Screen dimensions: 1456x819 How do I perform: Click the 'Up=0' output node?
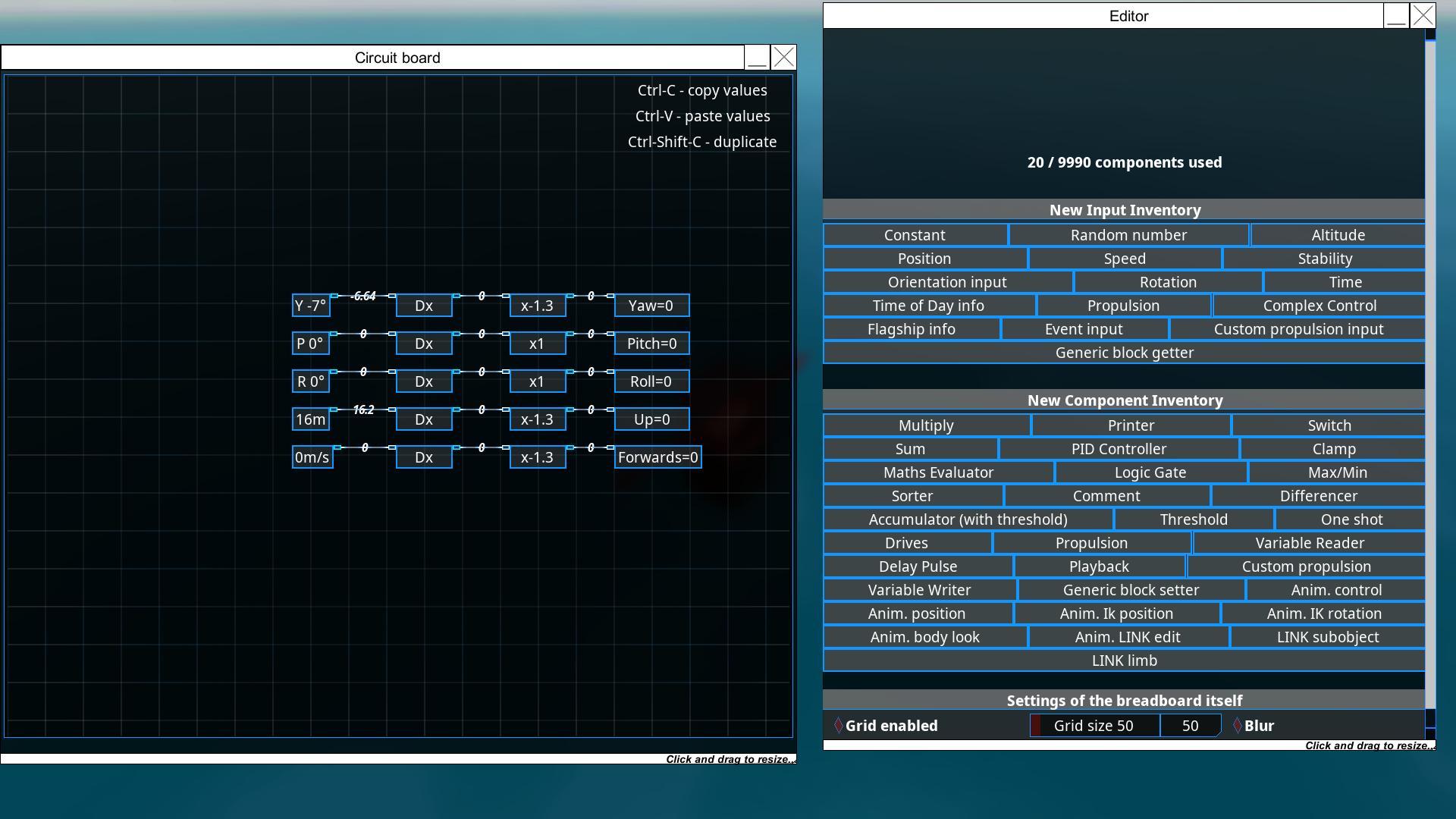pos(651,419)
